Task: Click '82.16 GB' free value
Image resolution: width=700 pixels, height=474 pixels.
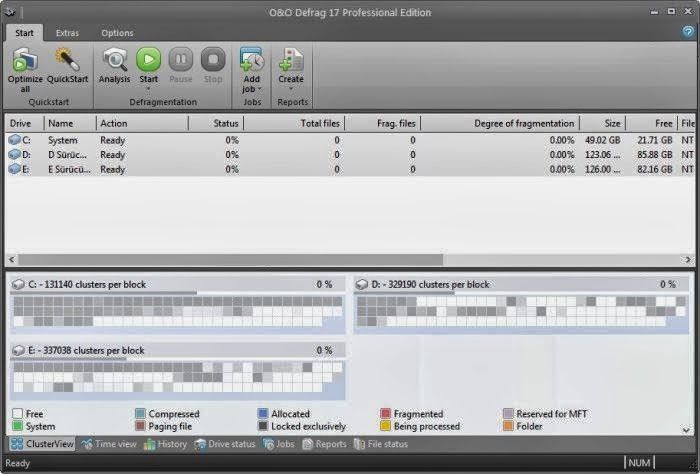Action: pyautogui.click(x=654, y=169)
